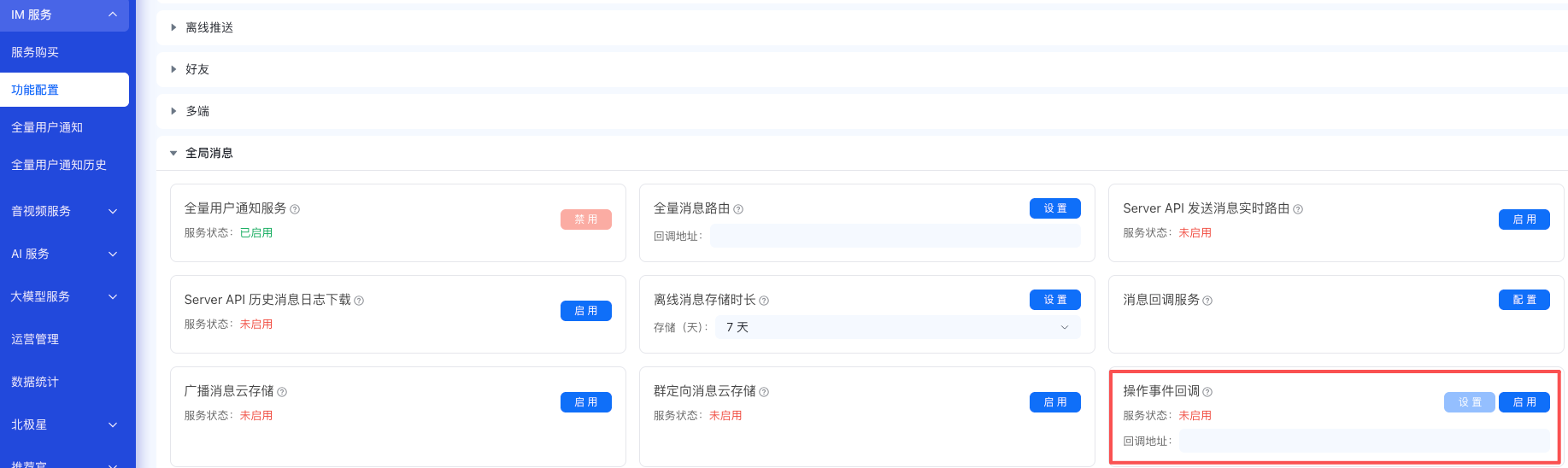Click help icon next to 消息回调服务

coord(1207,301)
